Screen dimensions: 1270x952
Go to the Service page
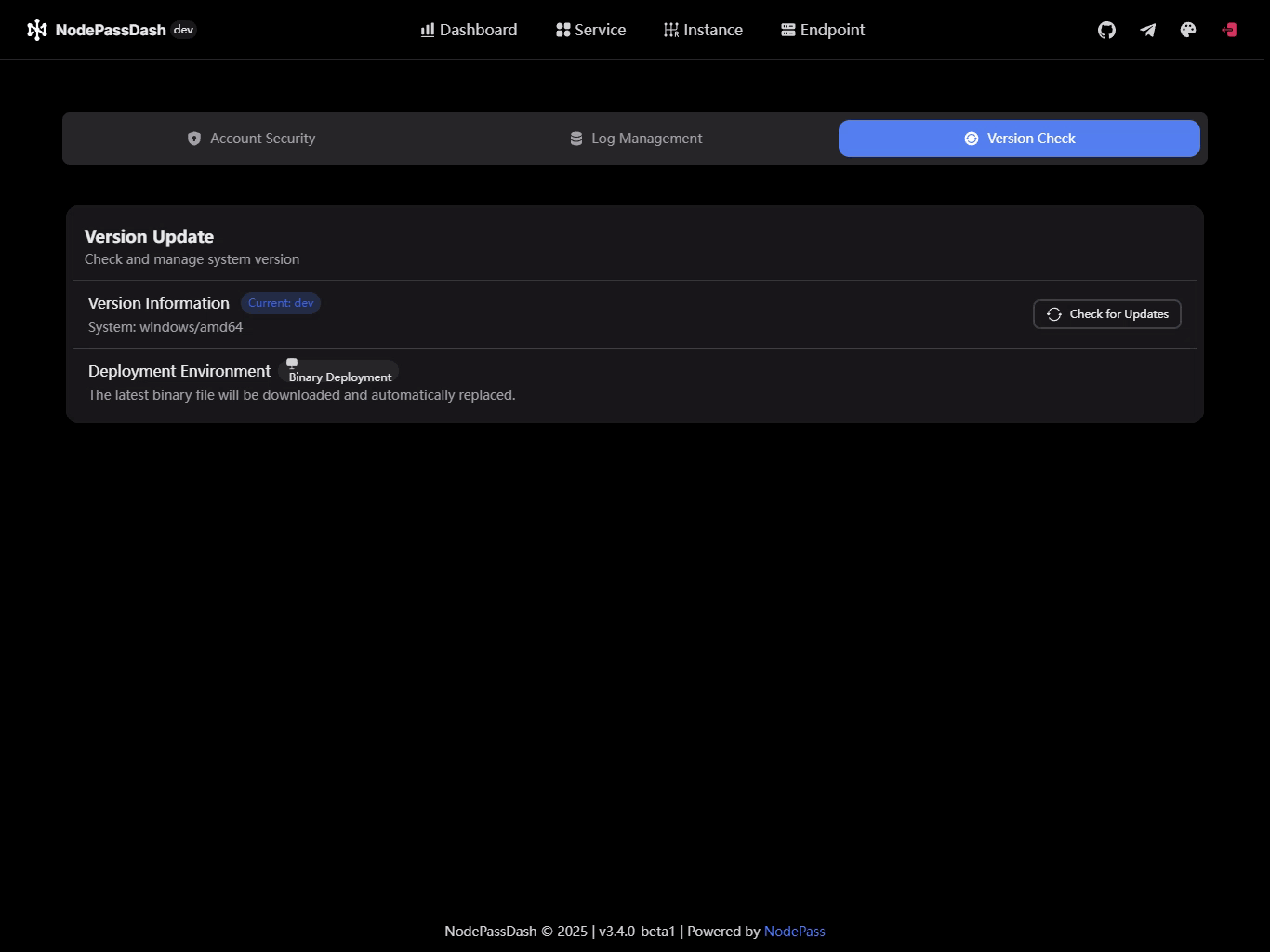590,30
